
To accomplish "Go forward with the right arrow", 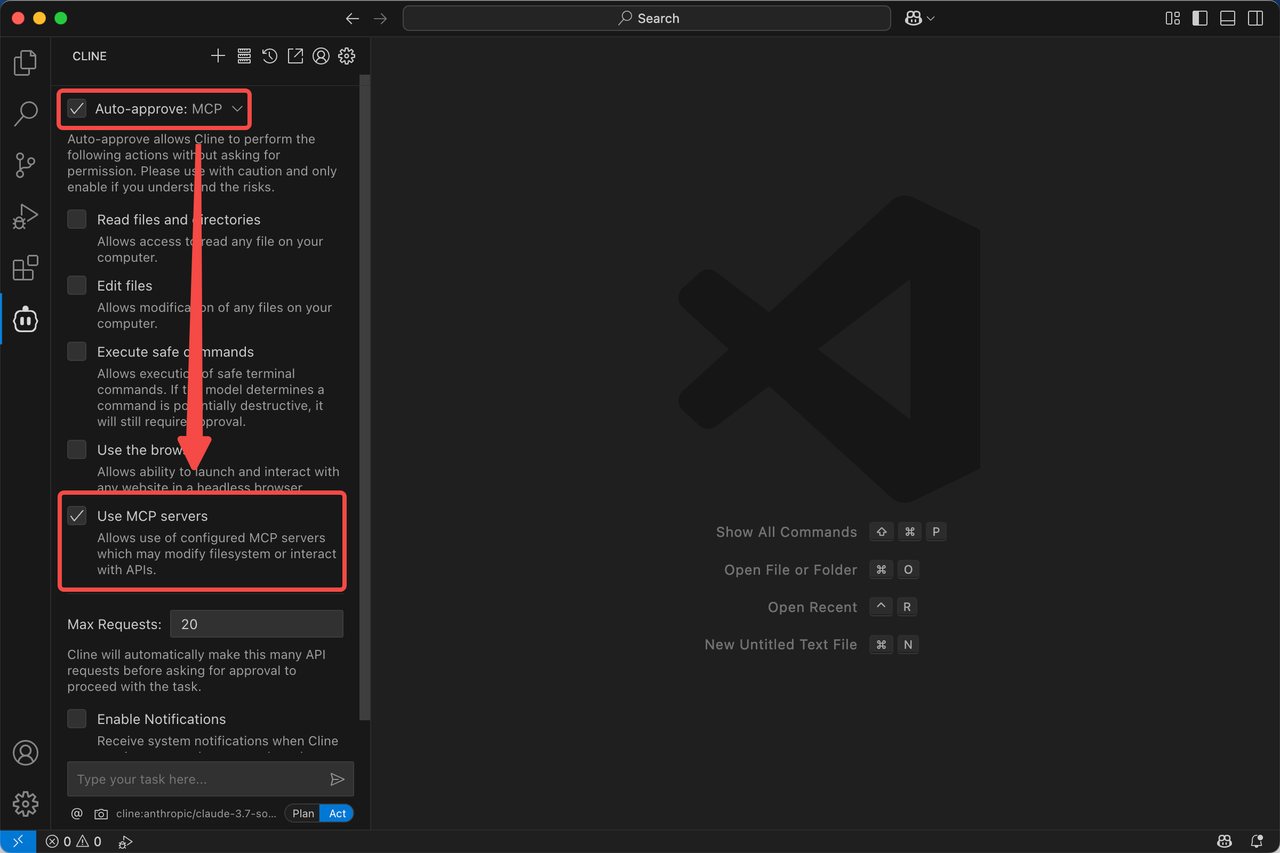I will tap(380, 18).
